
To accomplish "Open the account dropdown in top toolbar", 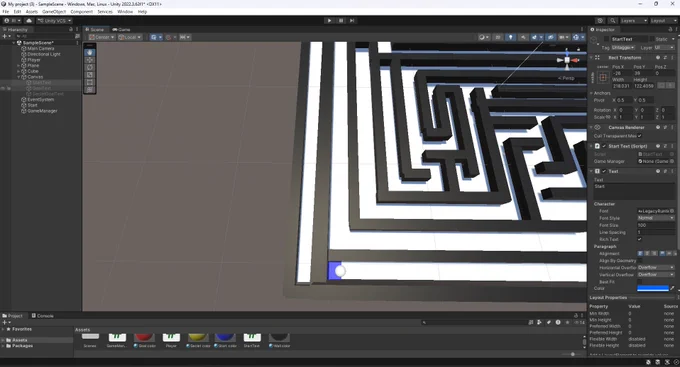I will [x=12, y=20].
